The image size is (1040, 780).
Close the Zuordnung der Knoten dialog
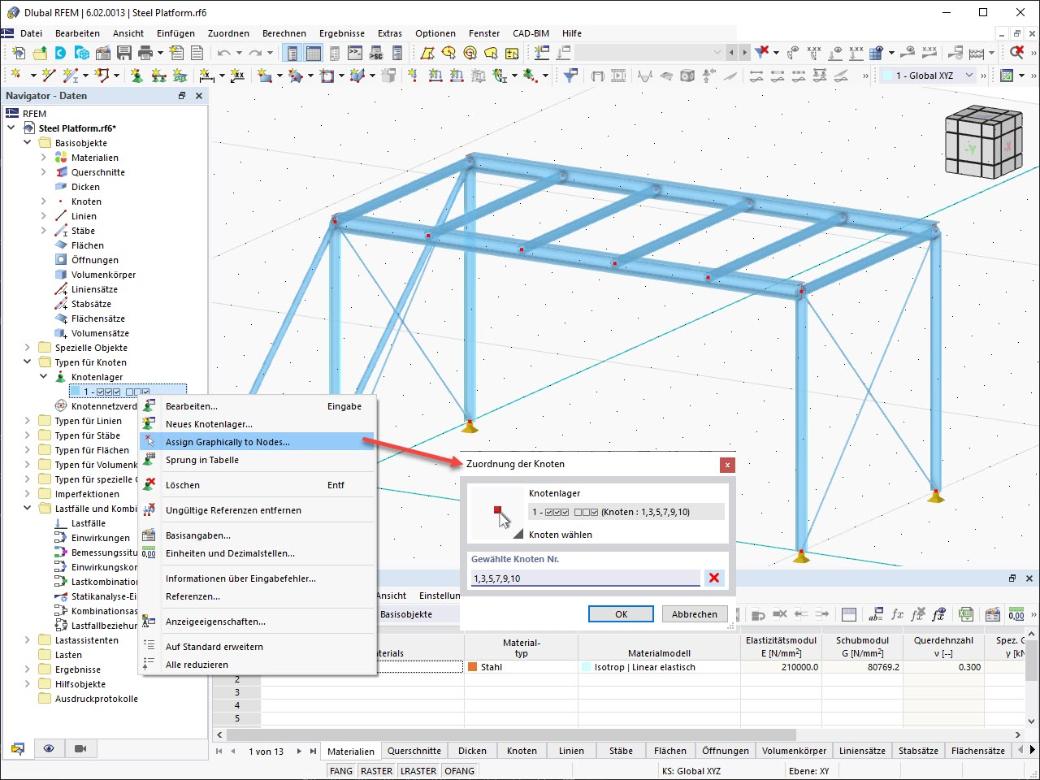click(x=727, y=465)
